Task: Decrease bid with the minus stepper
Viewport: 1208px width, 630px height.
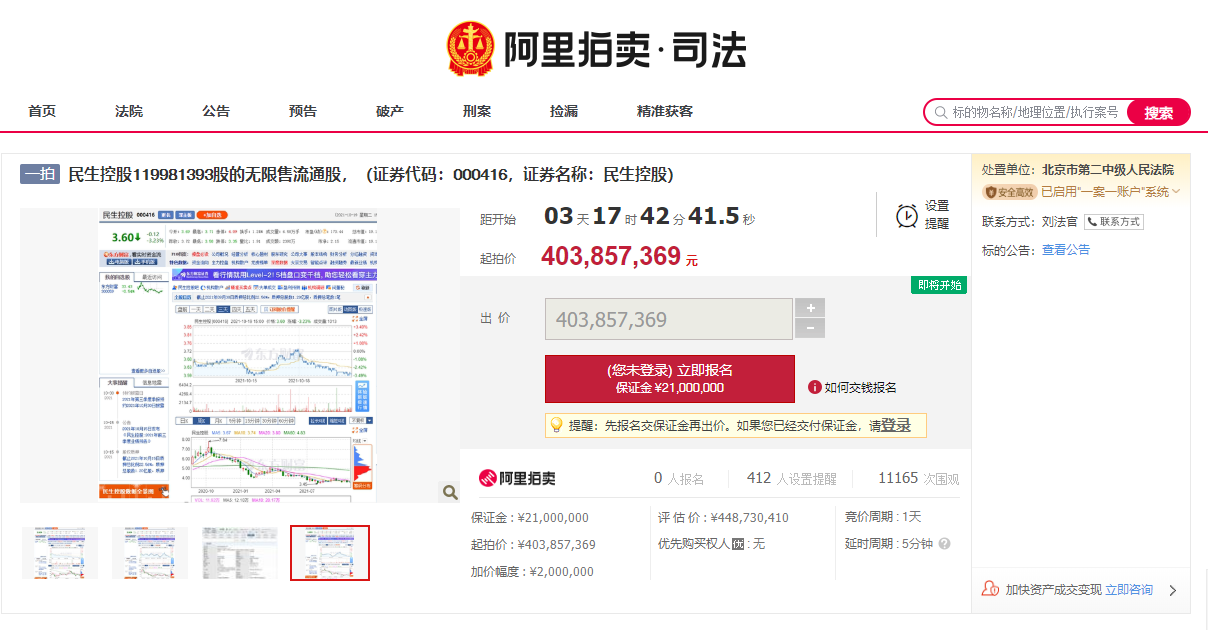Action: coord(810,329)
